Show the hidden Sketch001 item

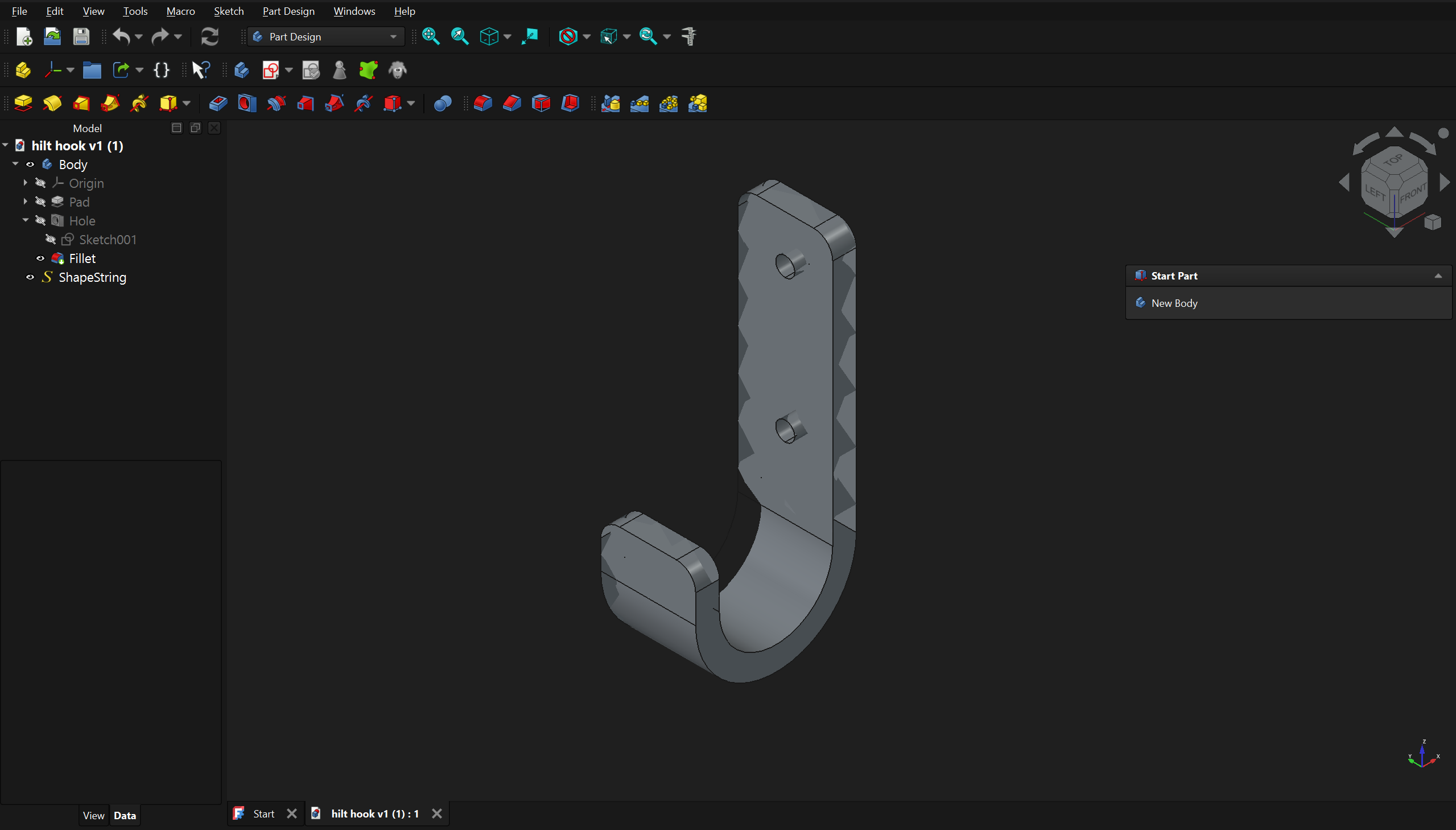click(x=51, y=240)
